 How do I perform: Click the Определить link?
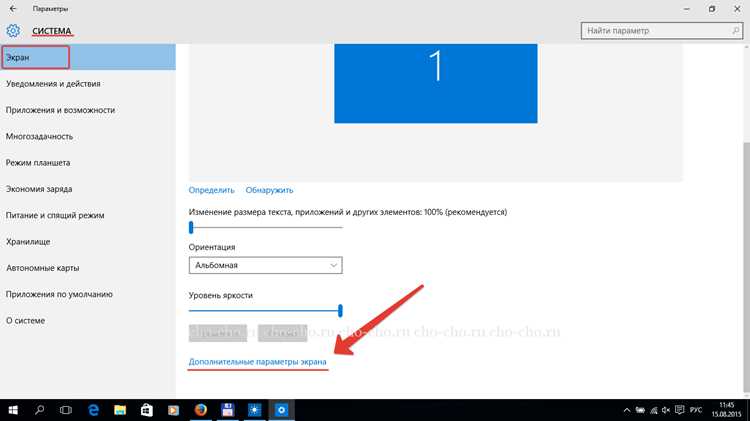click(211, 190)
